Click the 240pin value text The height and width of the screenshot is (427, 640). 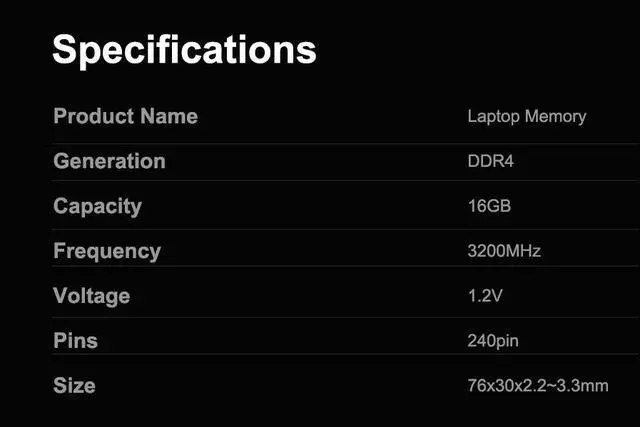[x=493, y=341]
